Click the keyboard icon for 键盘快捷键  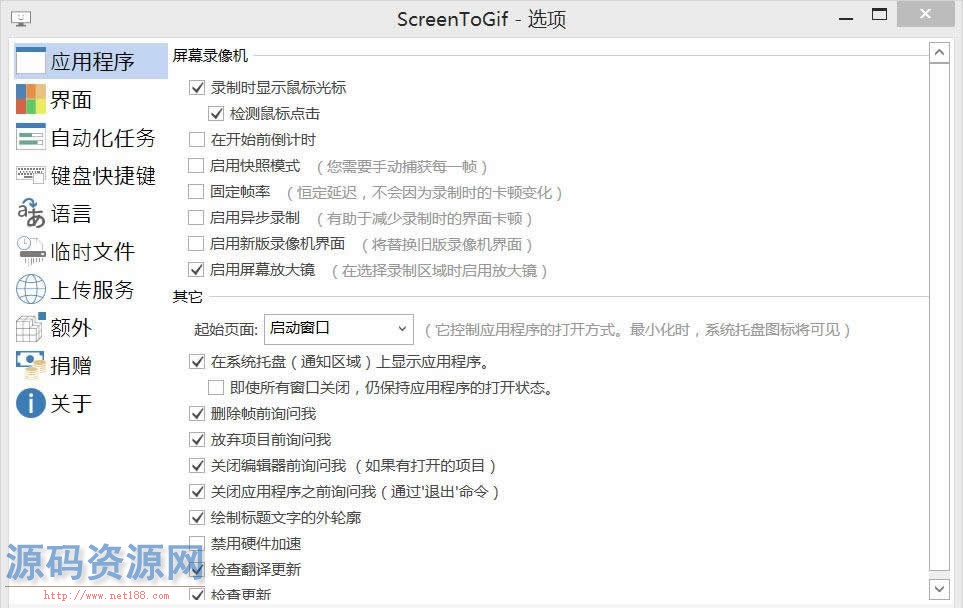coord(30,175)
